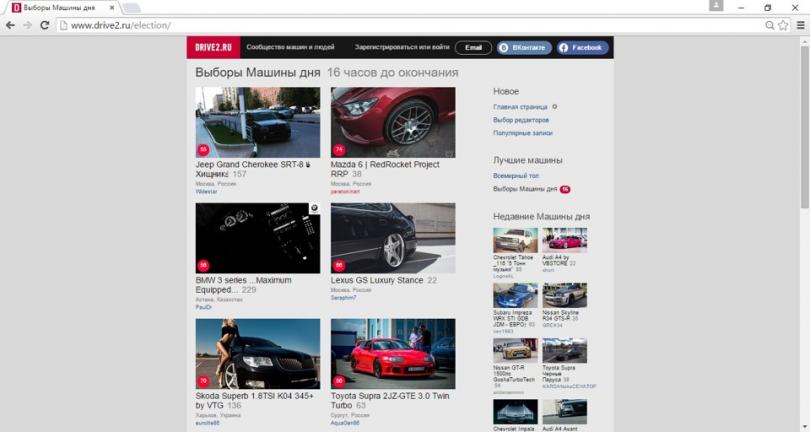Image resolution: width=810 pixels, height=432 pixels.
Task: Click the red vote badge on Jeep photo
Action: [x=204, y=150]
